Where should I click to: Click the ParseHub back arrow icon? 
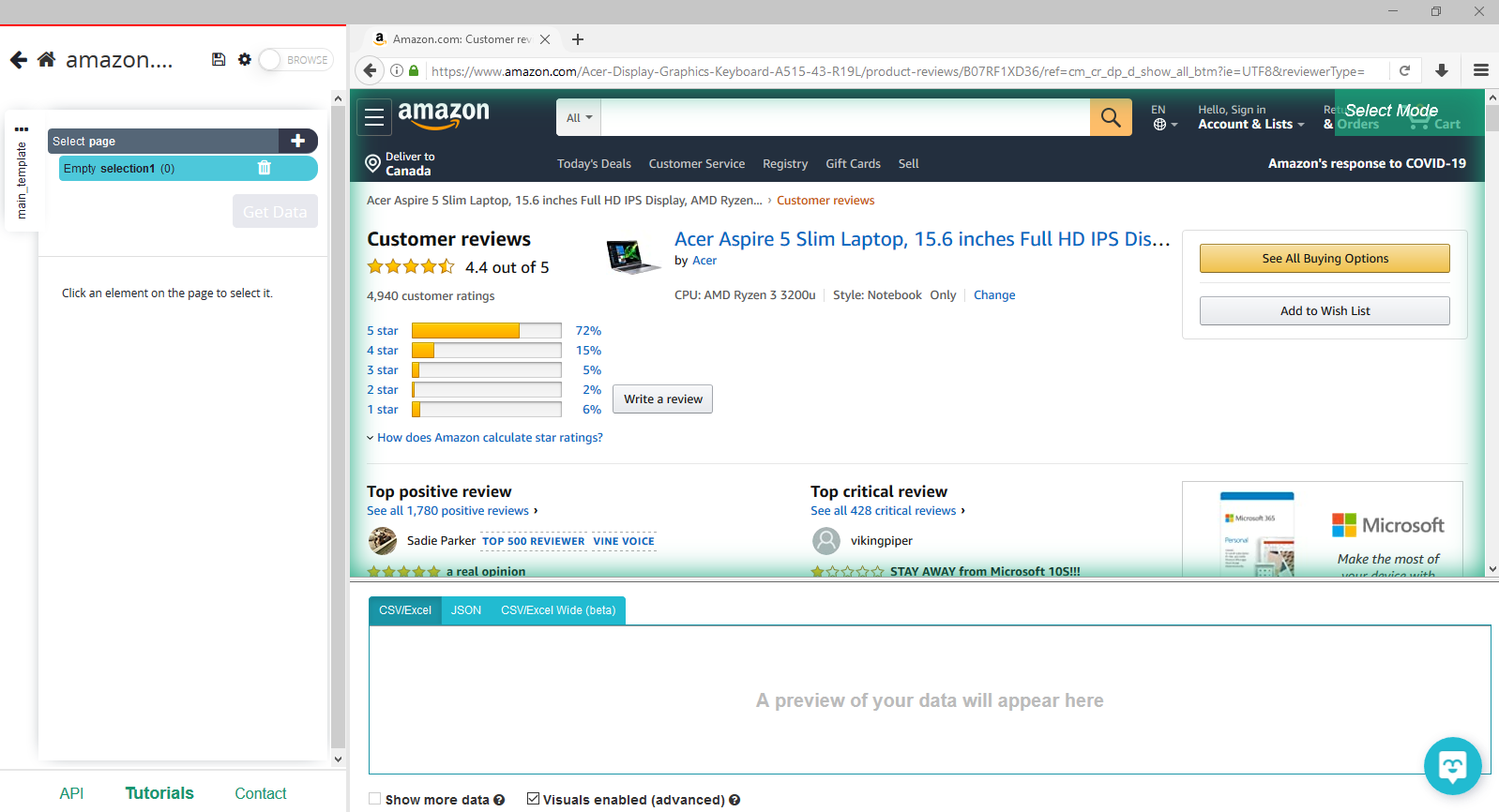[x=19, y=60]
